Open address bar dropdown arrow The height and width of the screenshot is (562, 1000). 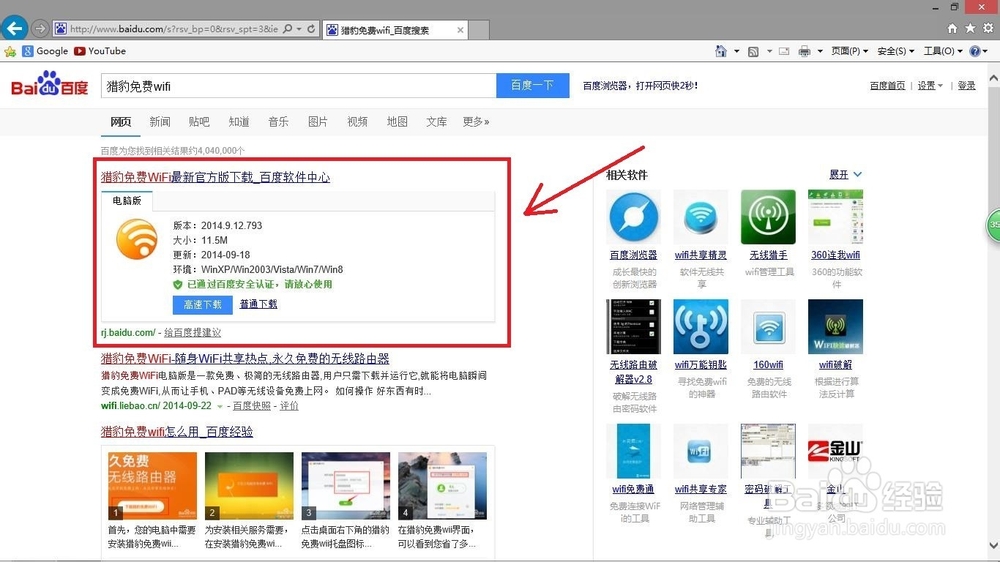298,29
